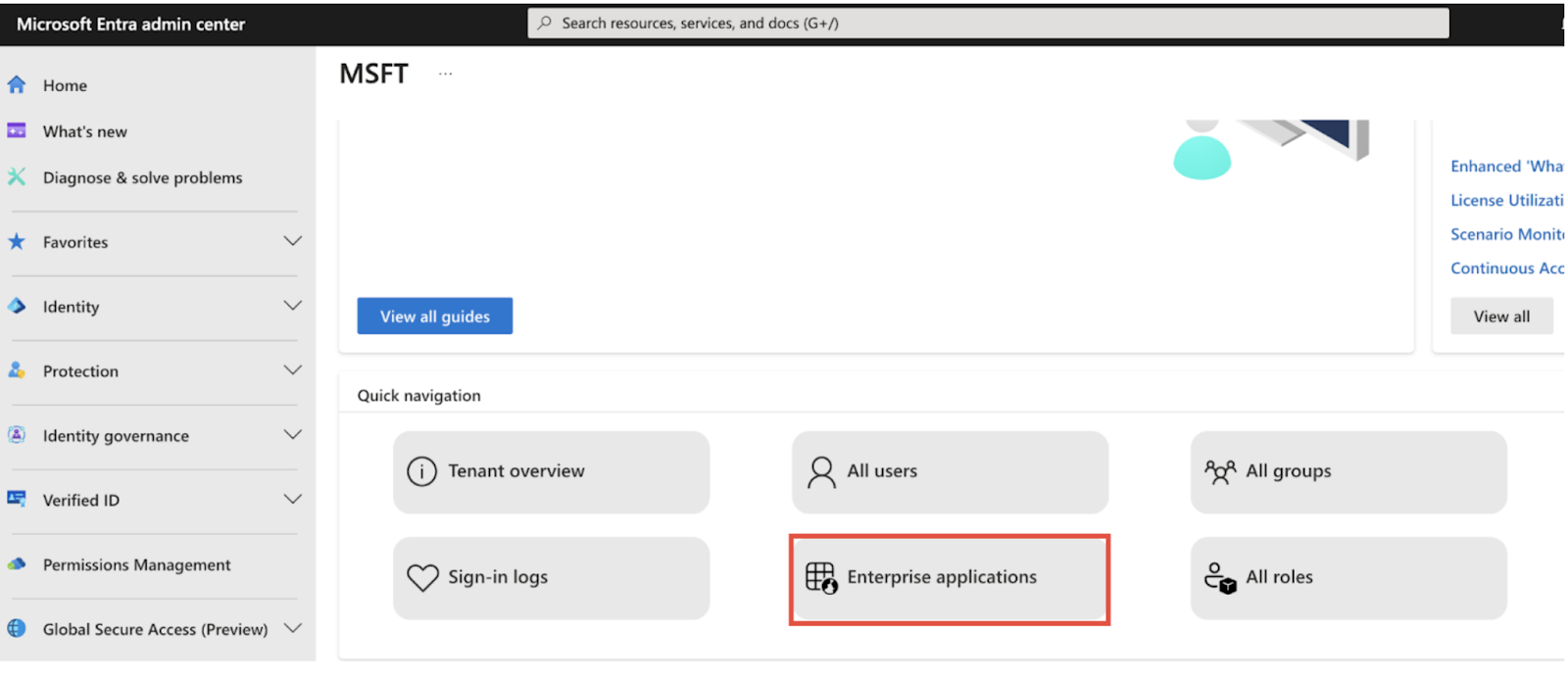Image resolution: width=1568 pixels, height=682 pixels.
Task: Open the Continuous Acc… link
Action: pos(1507,268)
